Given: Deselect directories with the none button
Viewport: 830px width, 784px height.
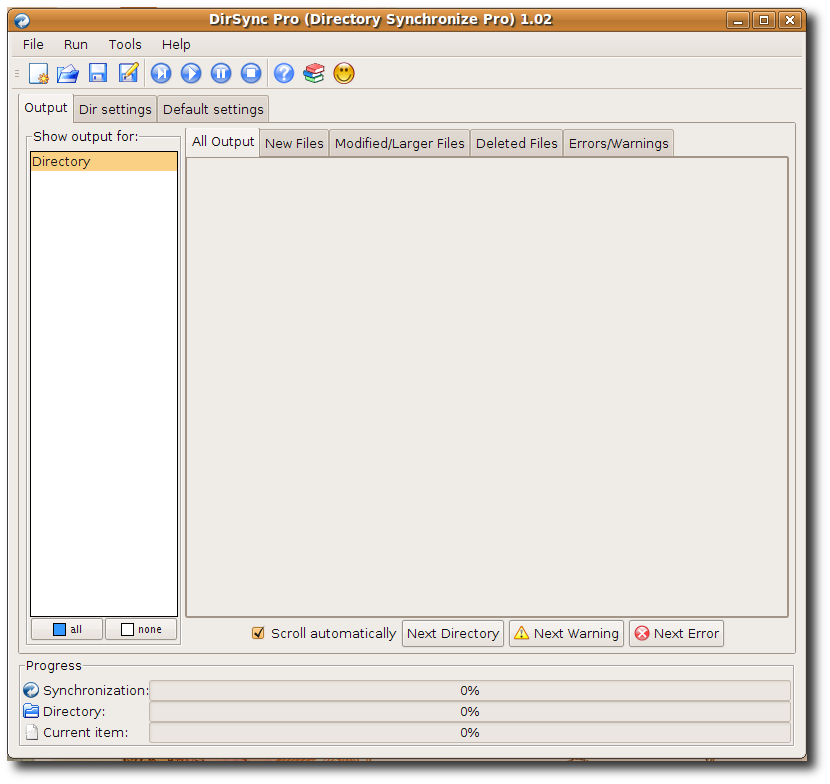Looking at the screenshot, I should click(141, 629).
